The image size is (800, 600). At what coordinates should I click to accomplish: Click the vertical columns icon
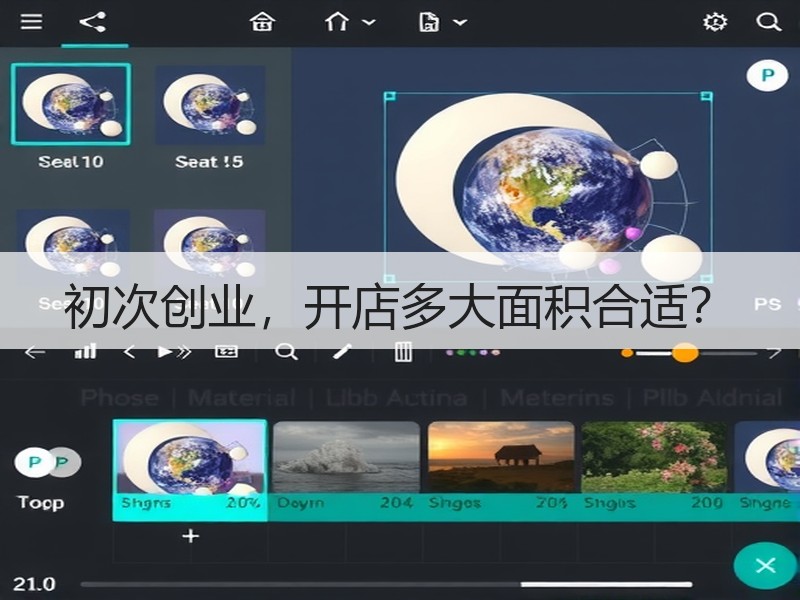click(x=403, y=352)
